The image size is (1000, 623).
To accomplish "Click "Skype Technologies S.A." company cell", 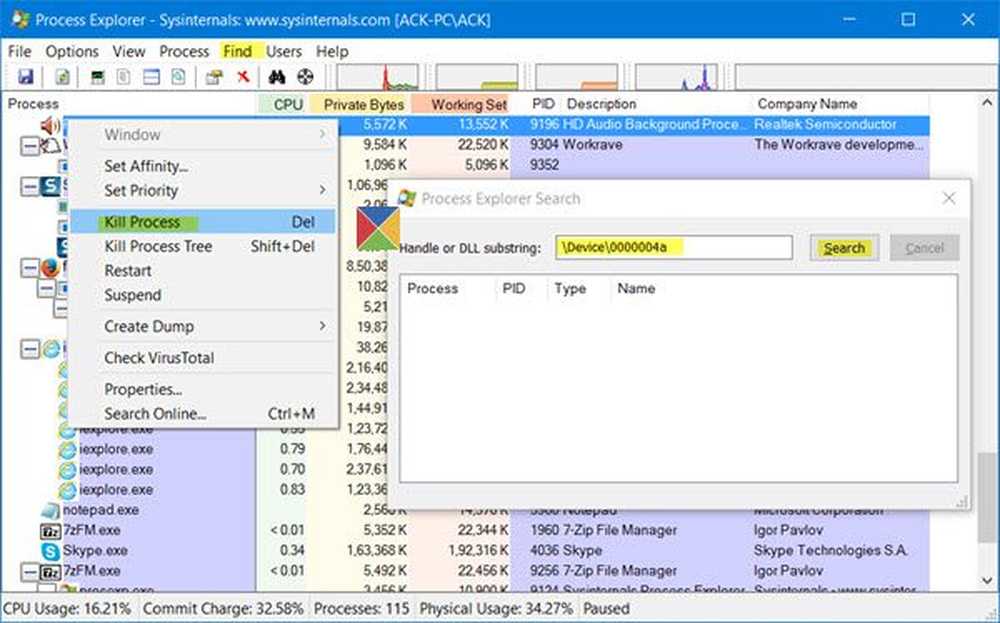I will 830,550.
